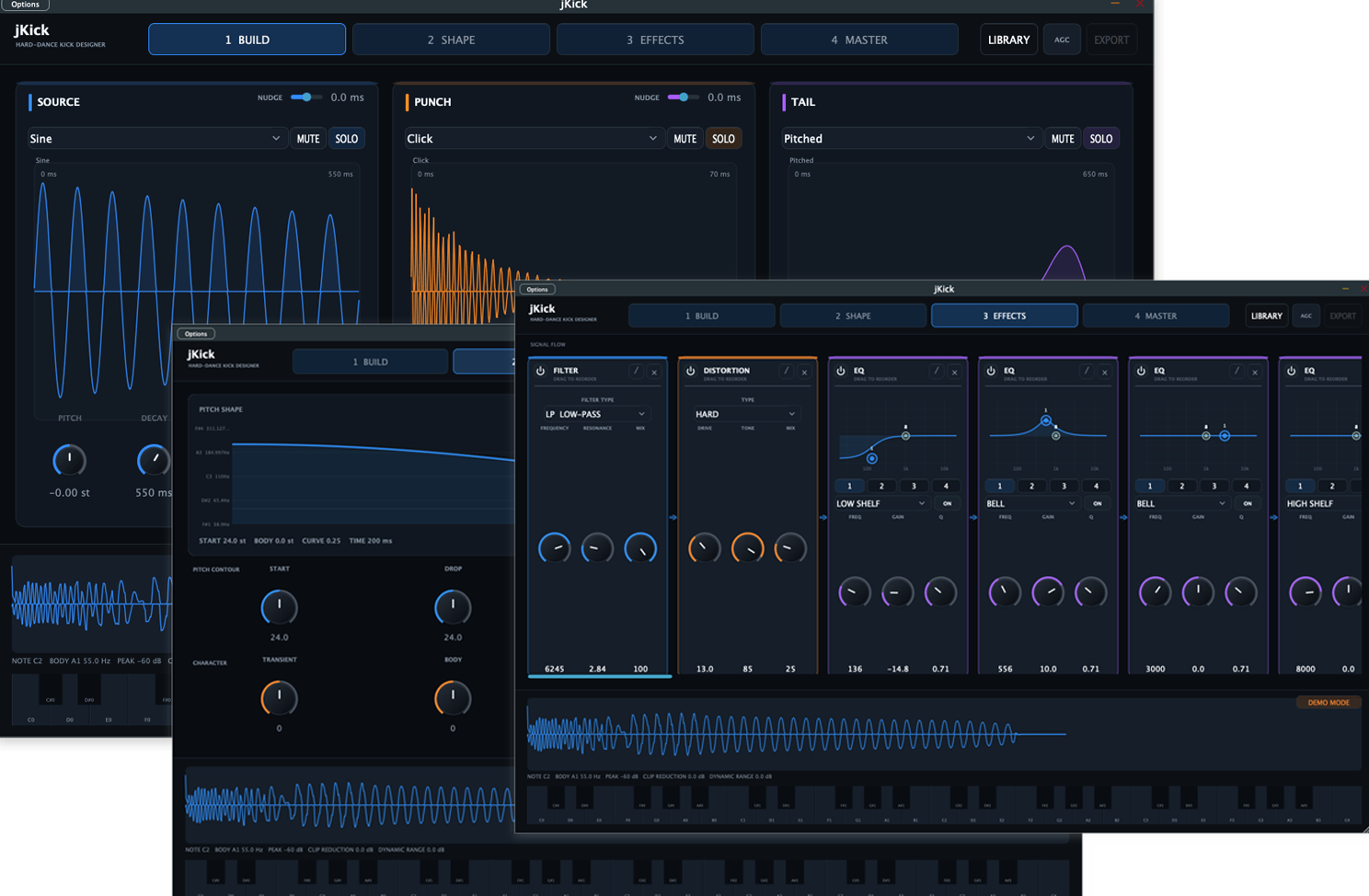1369x896 pixels.
Task: Open Library in the Effects window
Action: [x=1266, y=316]
